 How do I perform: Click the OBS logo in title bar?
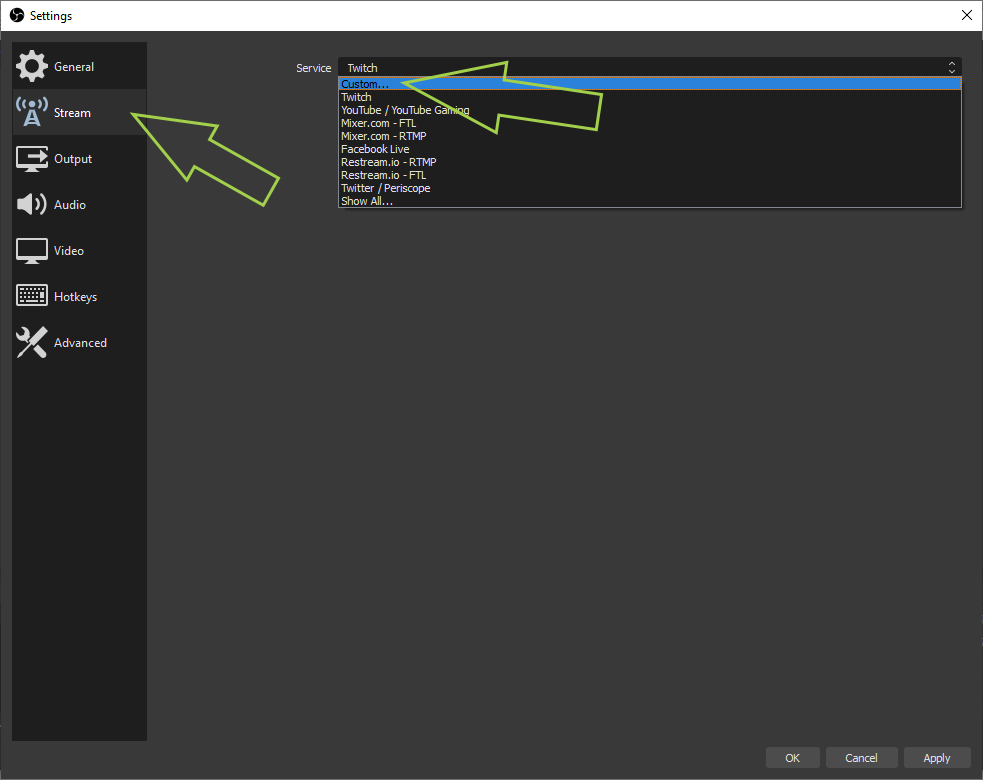tap(17, 16)
